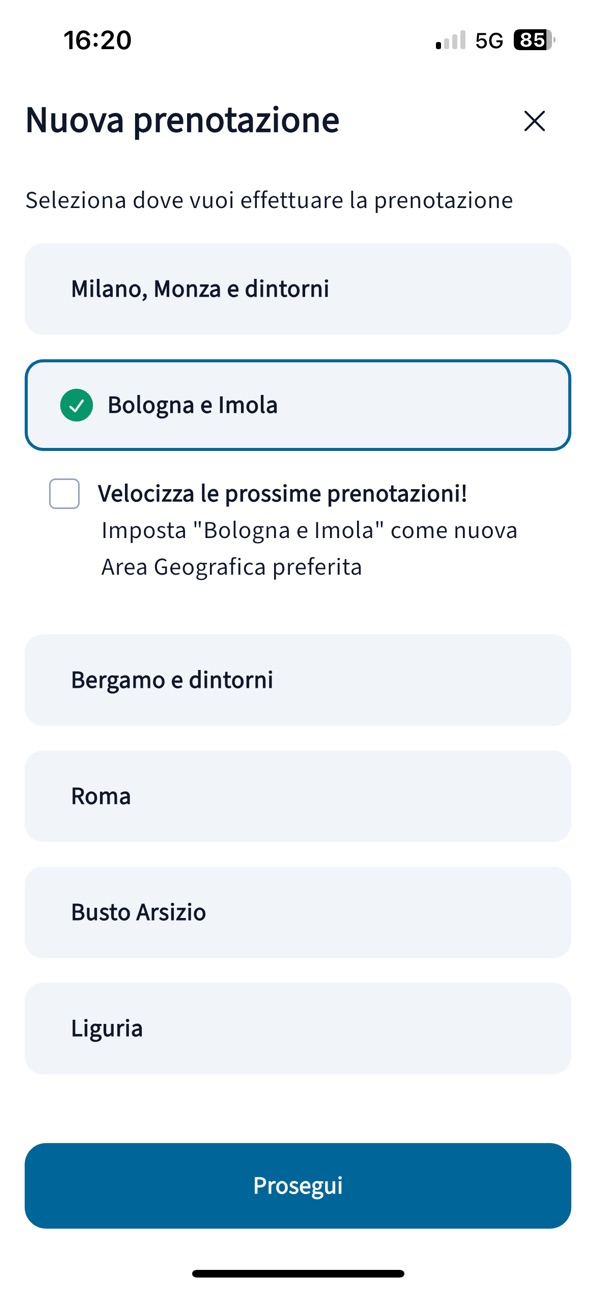Tap the cellular signal strength icon
Image resolution: width=596 pixels, height=1290 pixels.
point(451,41)
